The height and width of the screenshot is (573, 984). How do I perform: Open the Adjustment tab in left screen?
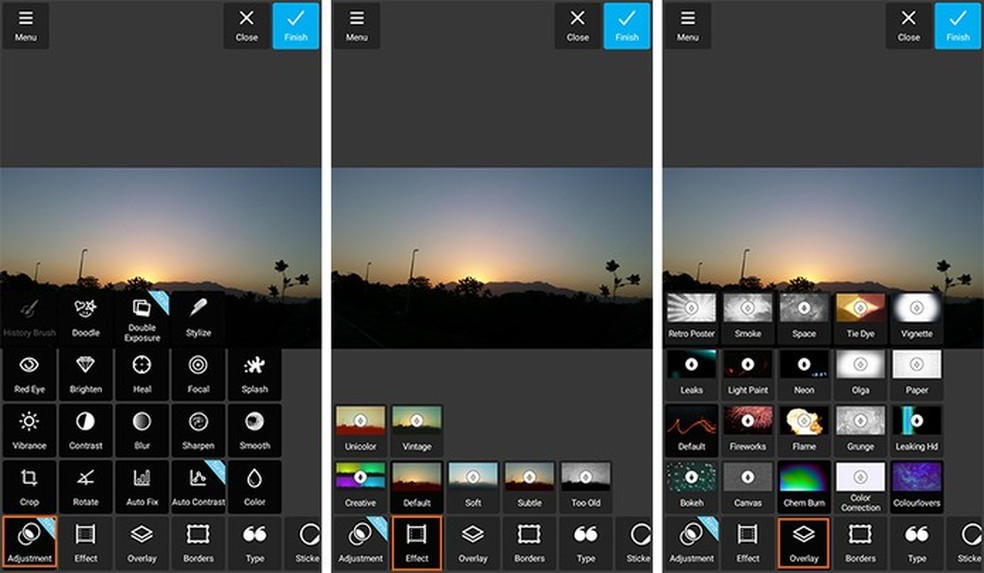coord(29,542)
